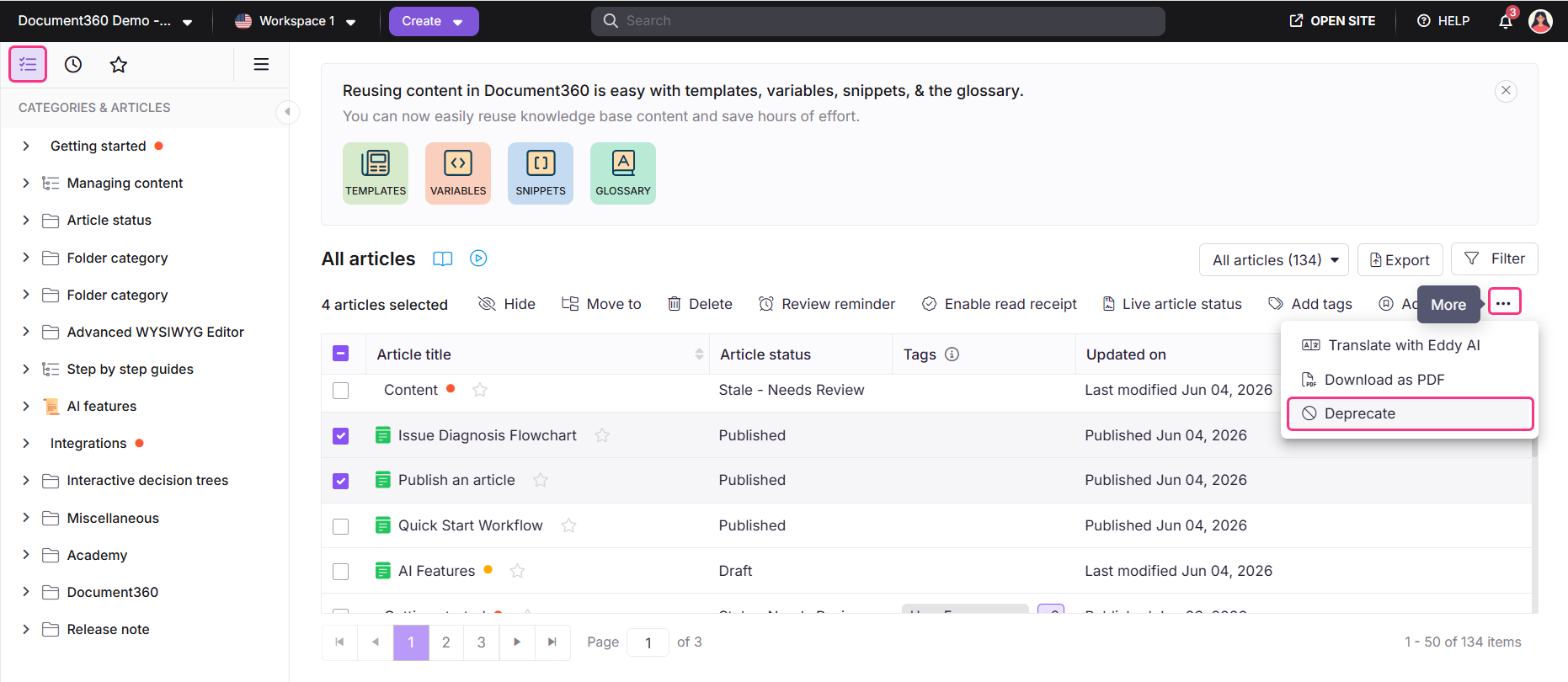Click the three-dots More options button

(x=1504, y=302)
